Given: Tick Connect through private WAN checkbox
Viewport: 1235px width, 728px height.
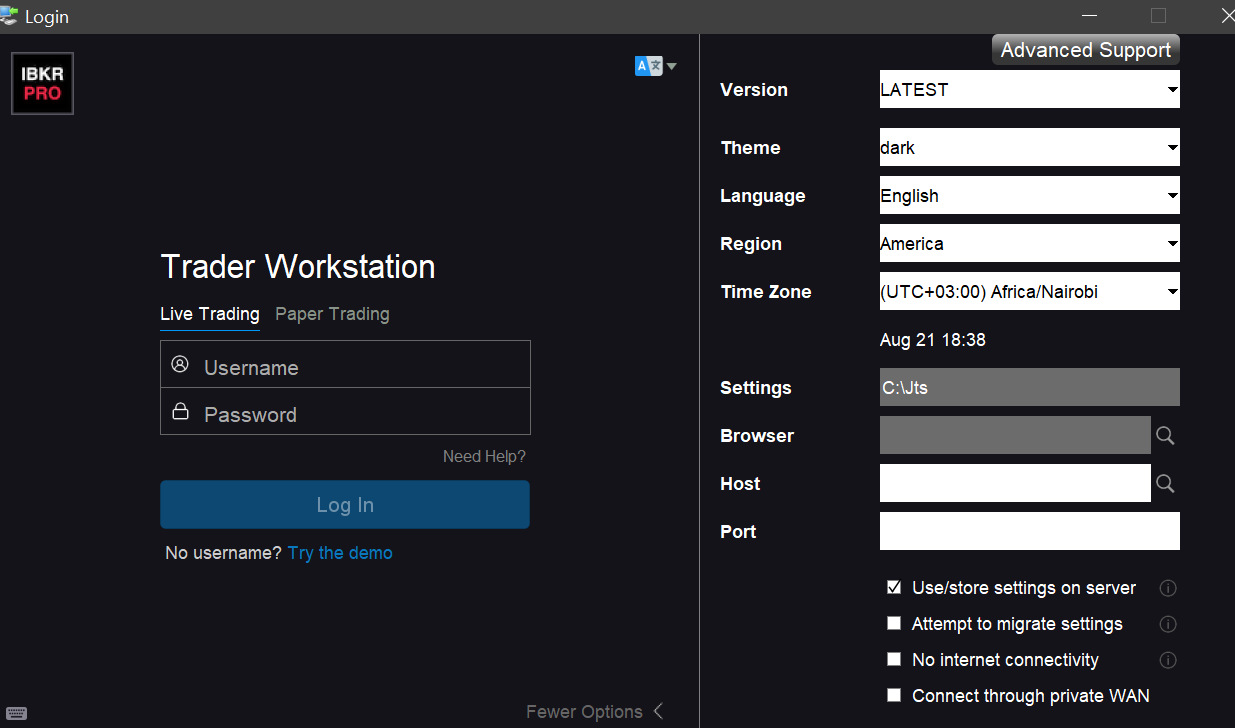Looking at the screenshot, I should [x=894, y=696].
